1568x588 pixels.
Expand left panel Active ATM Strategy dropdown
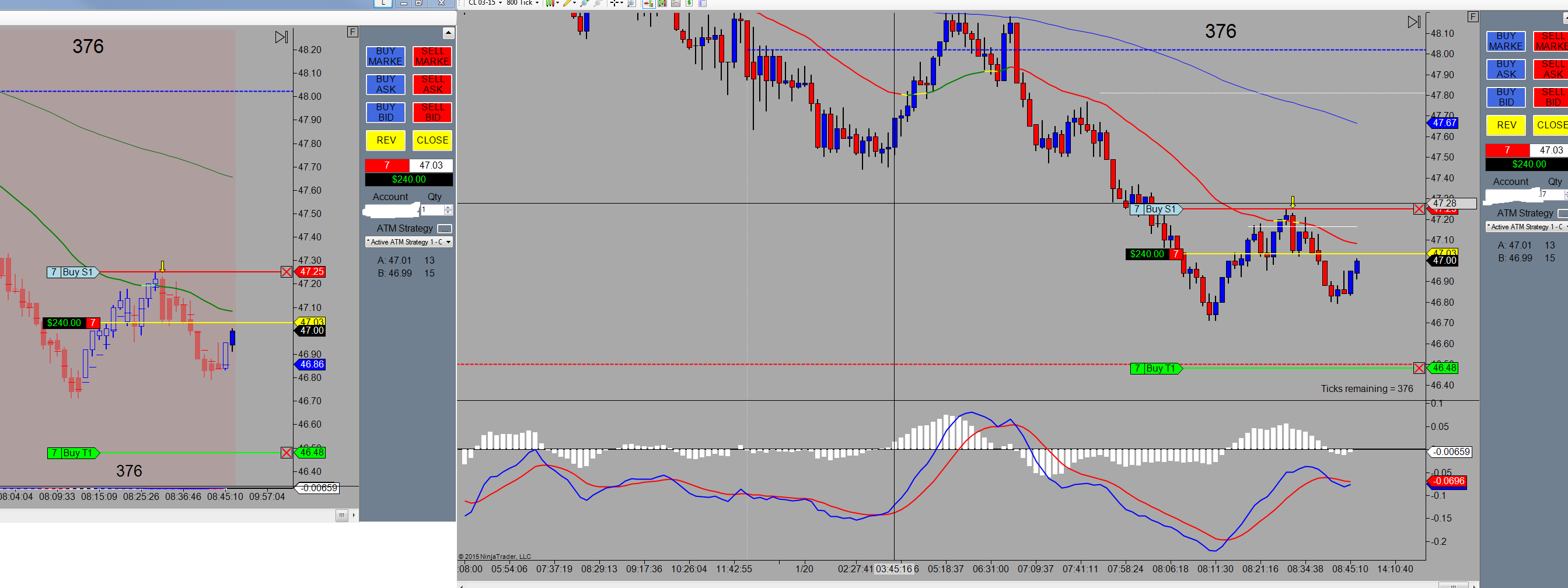coord(449,242)
